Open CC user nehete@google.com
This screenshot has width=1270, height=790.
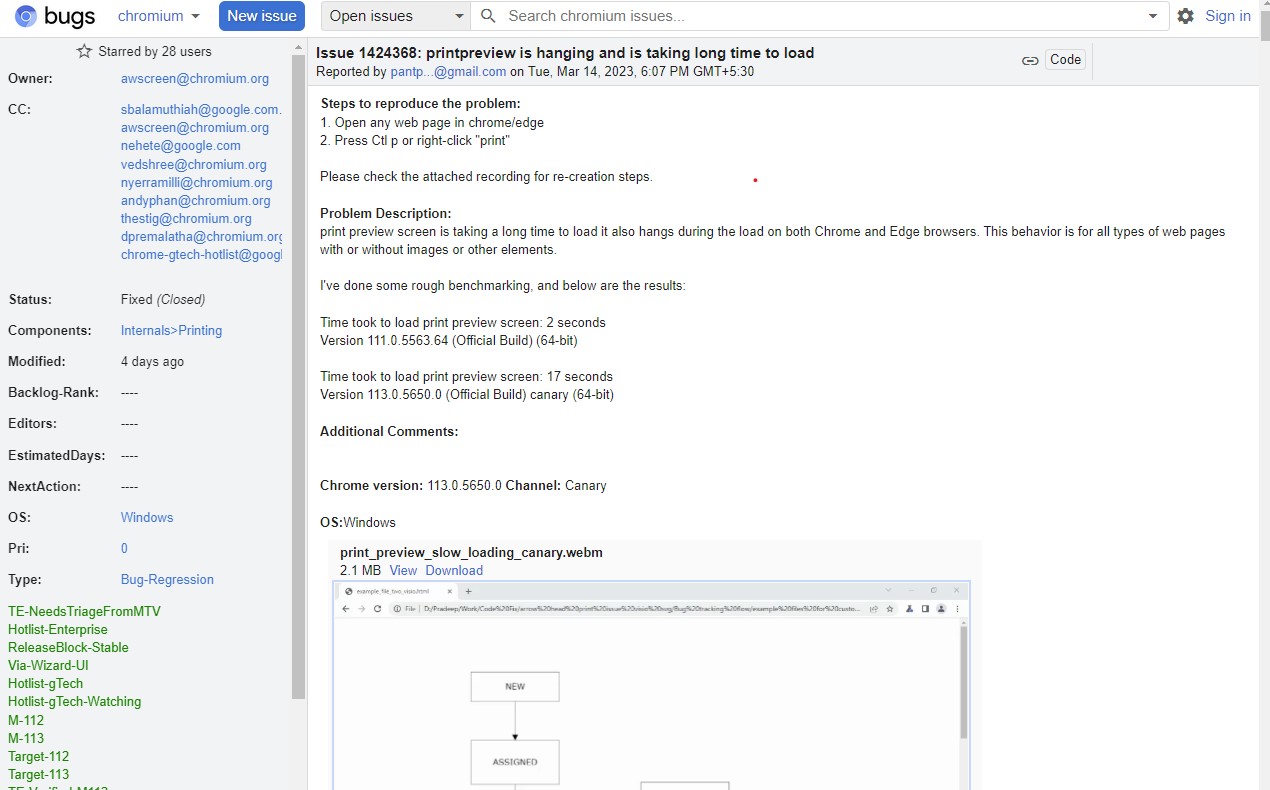[181, 146]
